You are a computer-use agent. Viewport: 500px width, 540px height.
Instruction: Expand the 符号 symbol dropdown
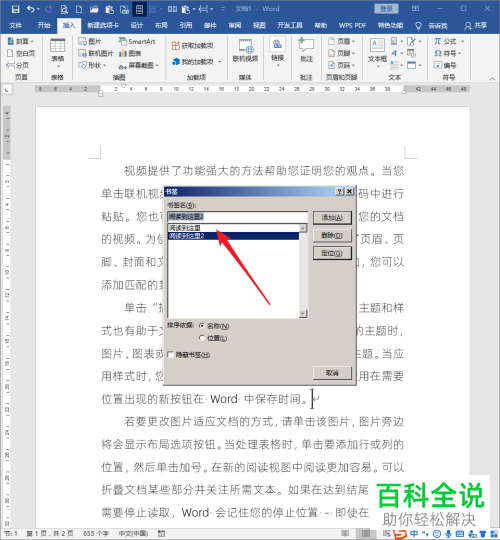[460, 53]
